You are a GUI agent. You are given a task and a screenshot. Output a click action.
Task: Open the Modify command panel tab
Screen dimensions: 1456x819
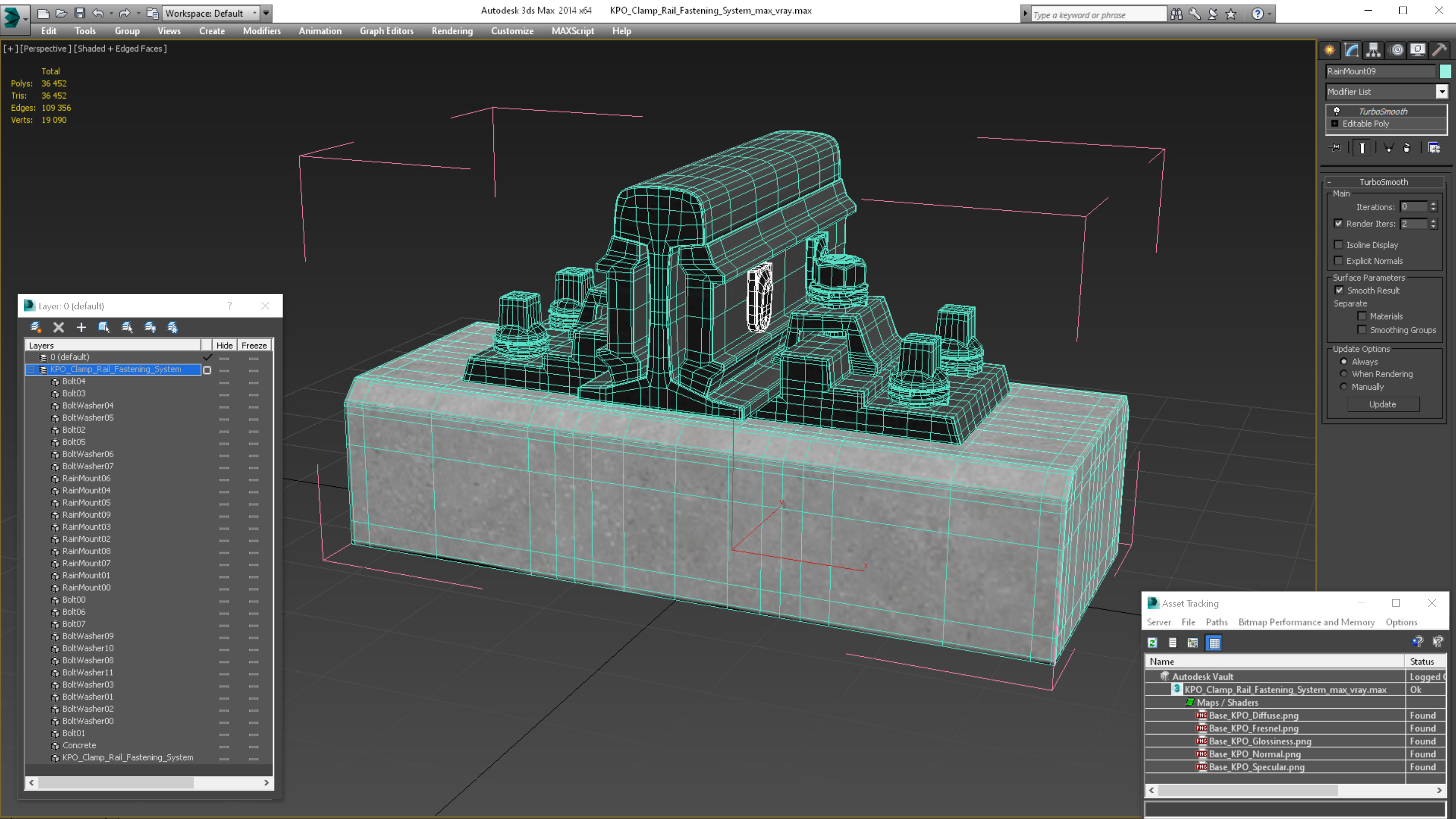point(1351,51)
